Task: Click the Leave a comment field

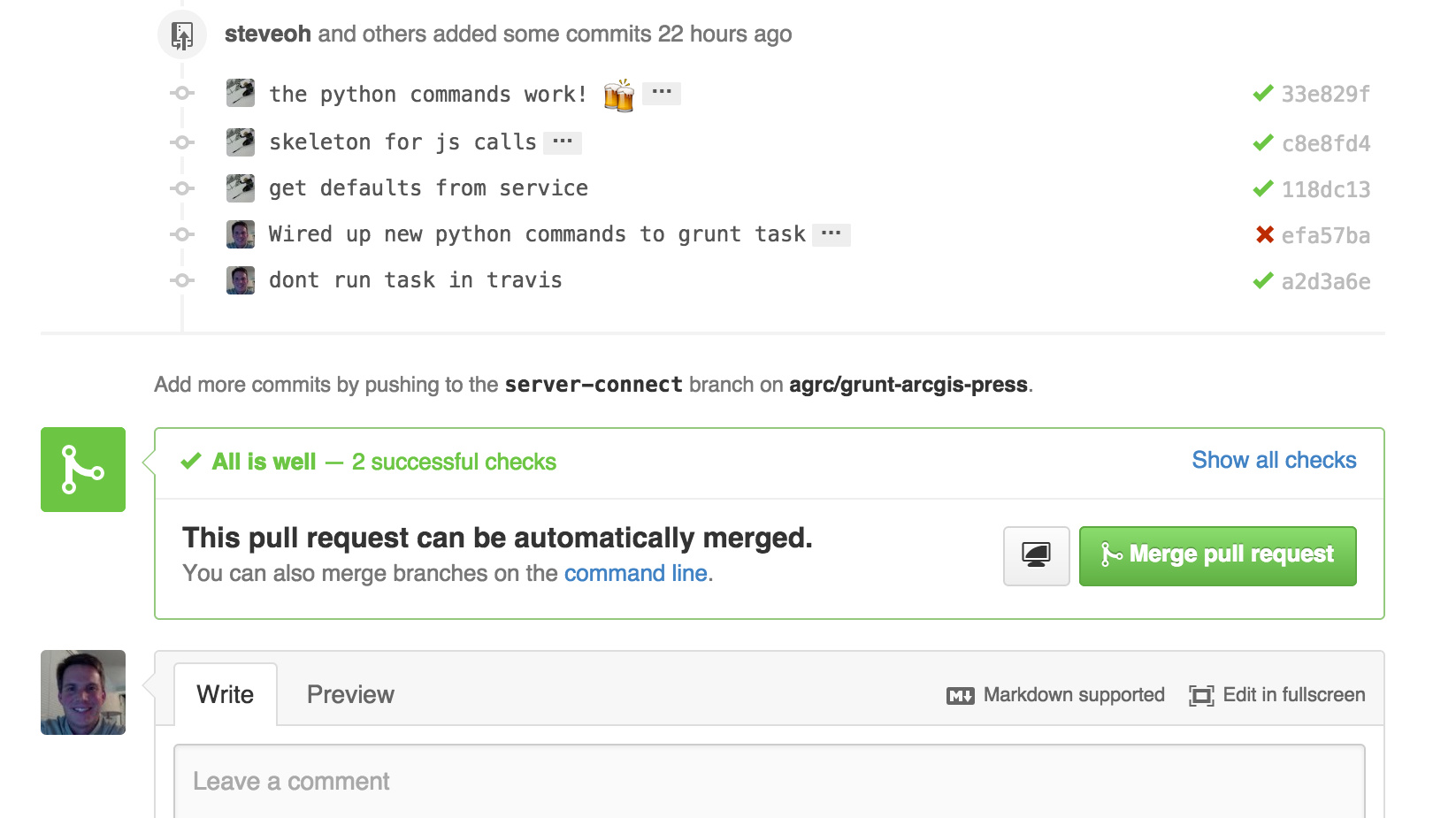Action: click(x=770, y=781)
